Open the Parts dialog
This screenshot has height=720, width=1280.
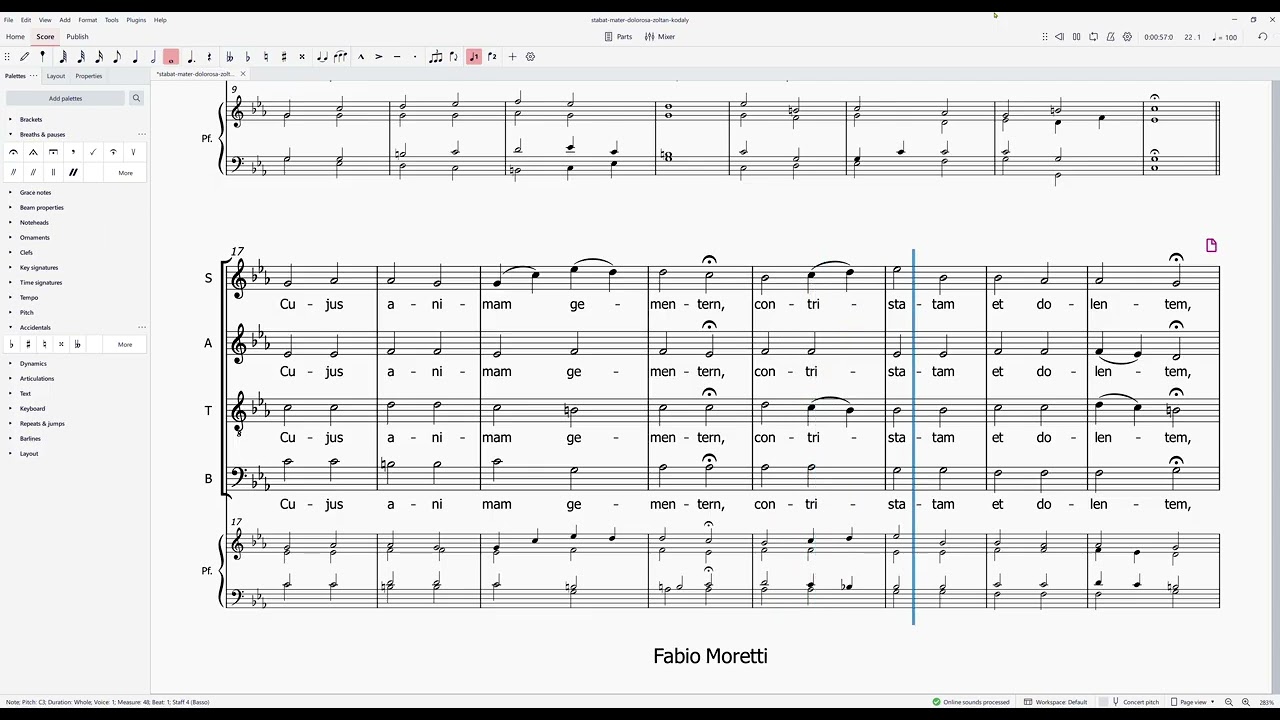click(618, 37)
